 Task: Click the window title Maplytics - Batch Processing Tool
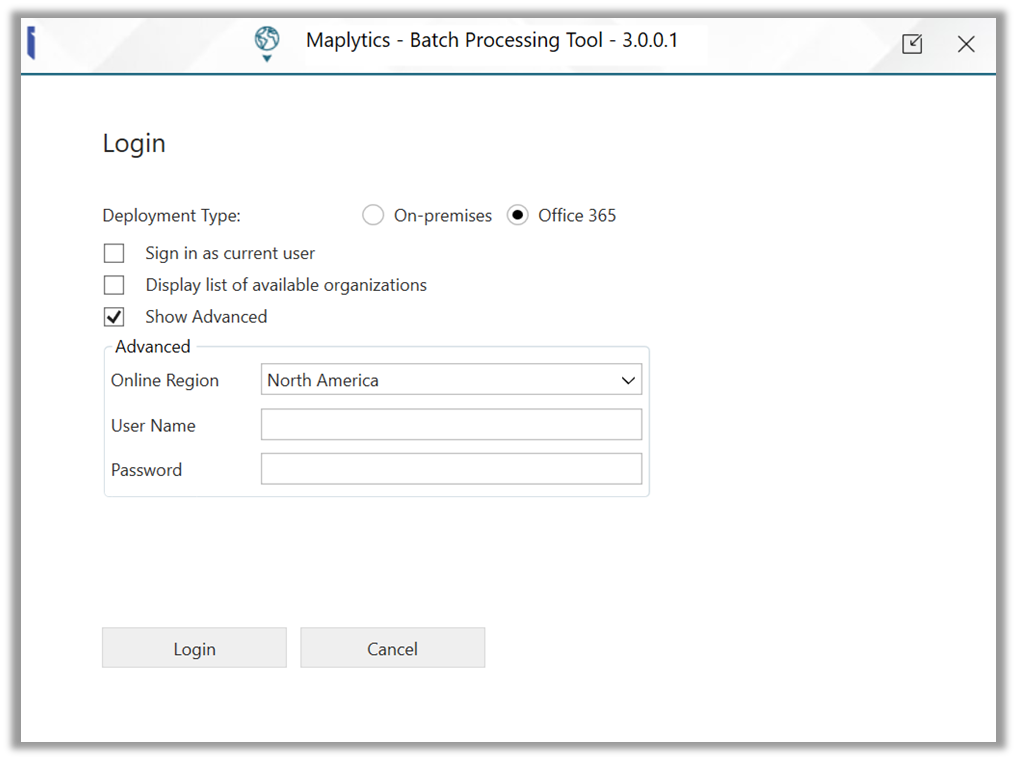(492, 40)
